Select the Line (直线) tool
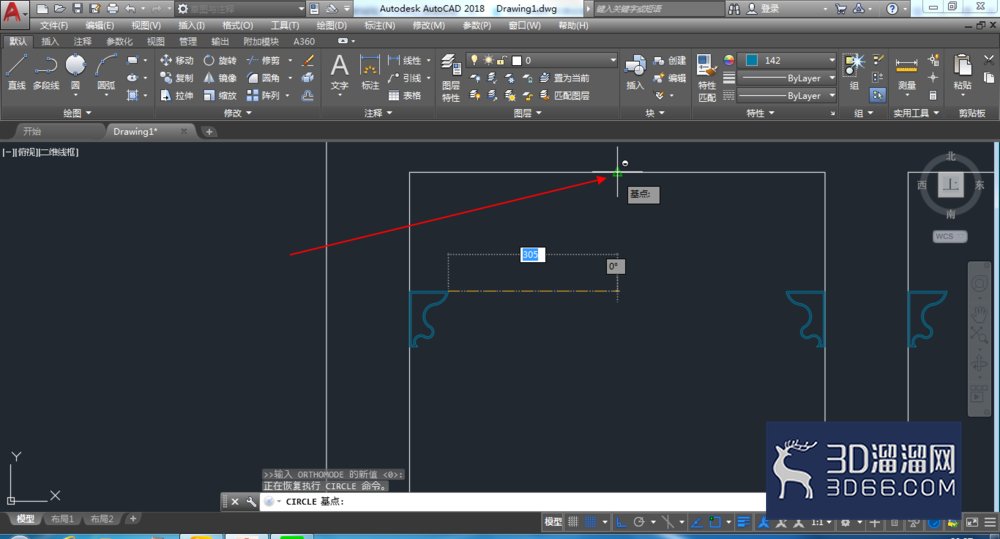The image size is (1000, 539). 16,71
